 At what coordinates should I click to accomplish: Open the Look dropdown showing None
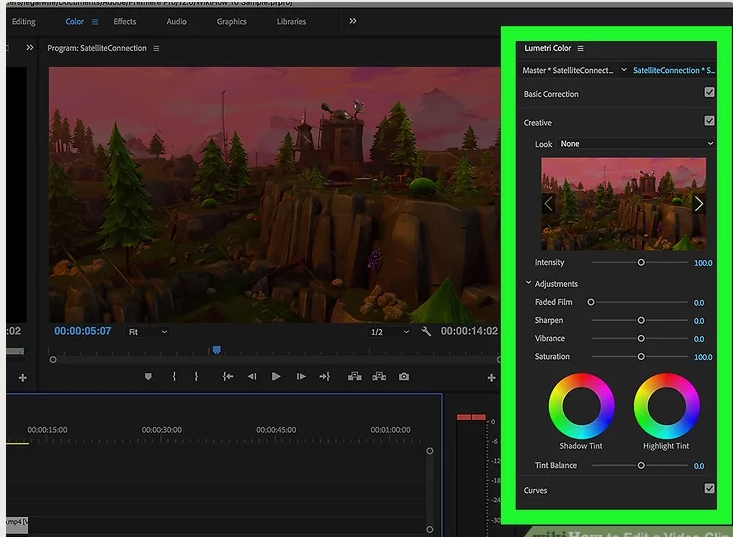(x=636, y=144)
